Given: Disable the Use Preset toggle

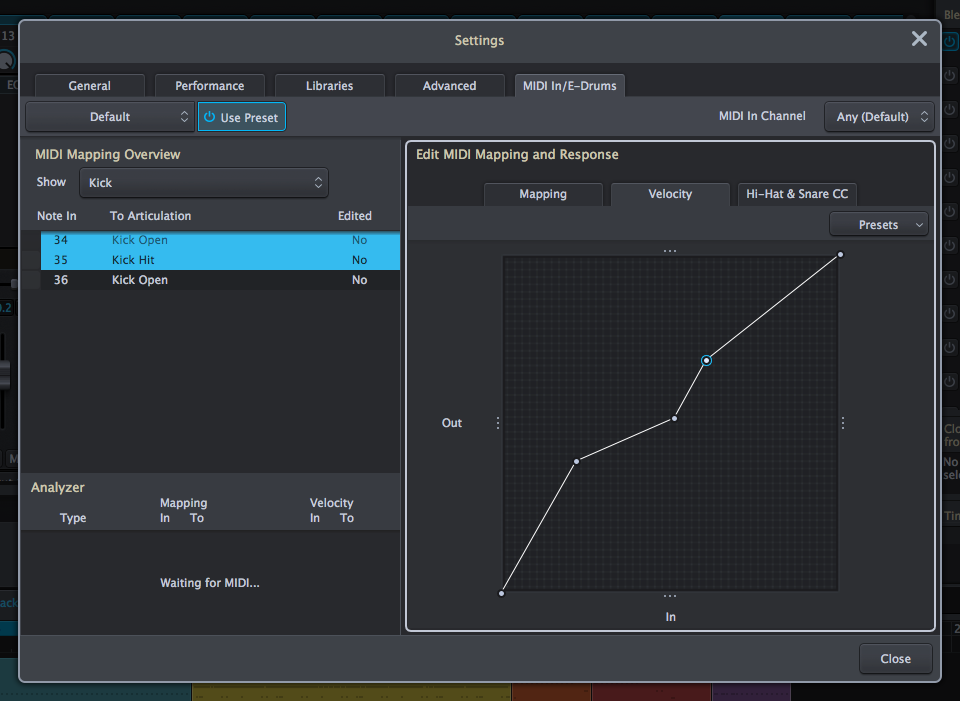Looking at the screenshot, I should click(x=241, y=116).
